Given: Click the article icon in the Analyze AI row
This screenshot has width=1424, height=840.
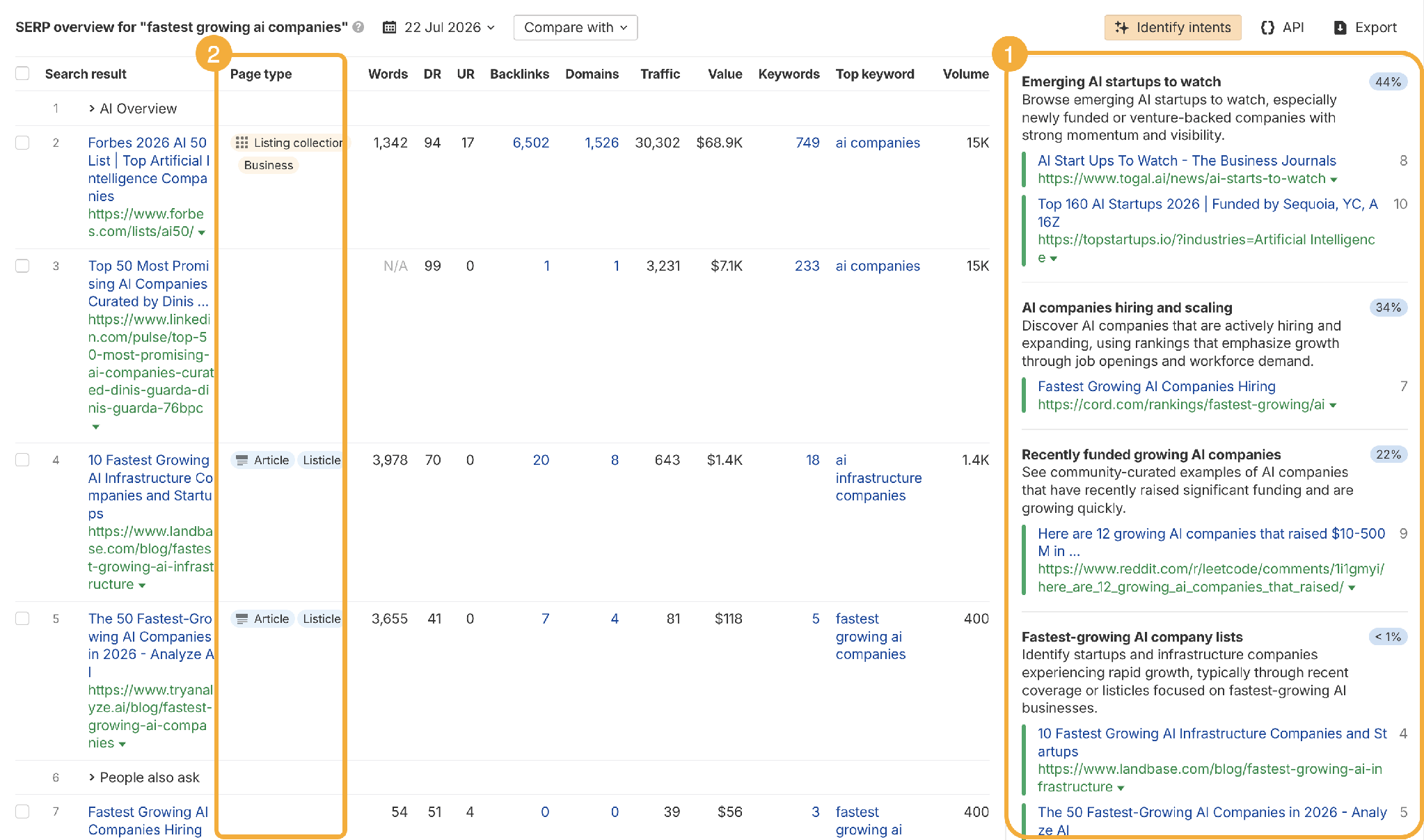Looking at the screenshot, I should pos(242,619).
